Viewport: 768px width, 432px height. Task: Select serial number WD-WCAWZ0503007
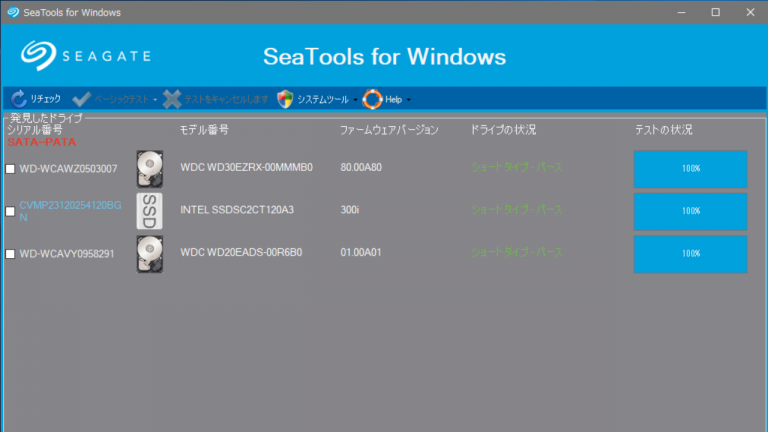[x=69, y=169]
